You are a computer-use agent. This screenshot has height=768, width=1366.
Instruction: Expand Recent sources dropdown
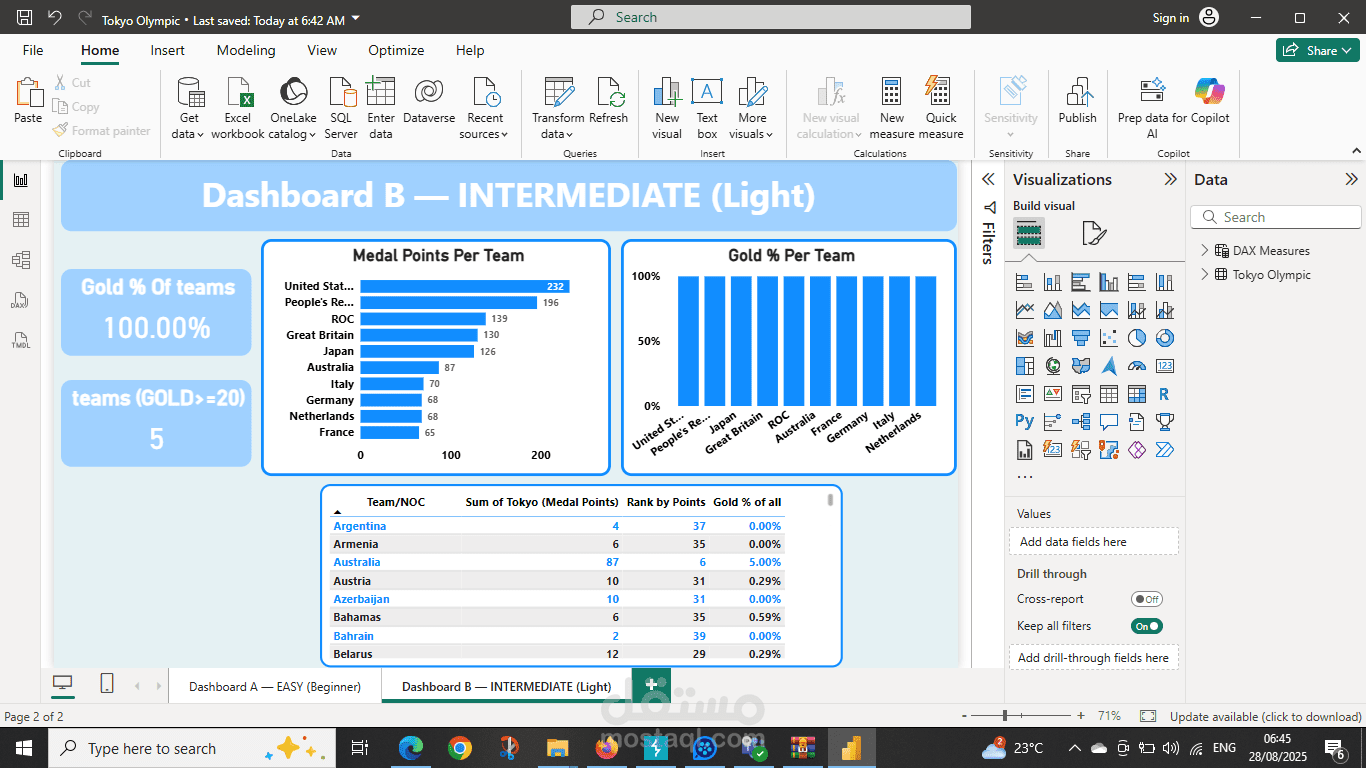[485, 108]
